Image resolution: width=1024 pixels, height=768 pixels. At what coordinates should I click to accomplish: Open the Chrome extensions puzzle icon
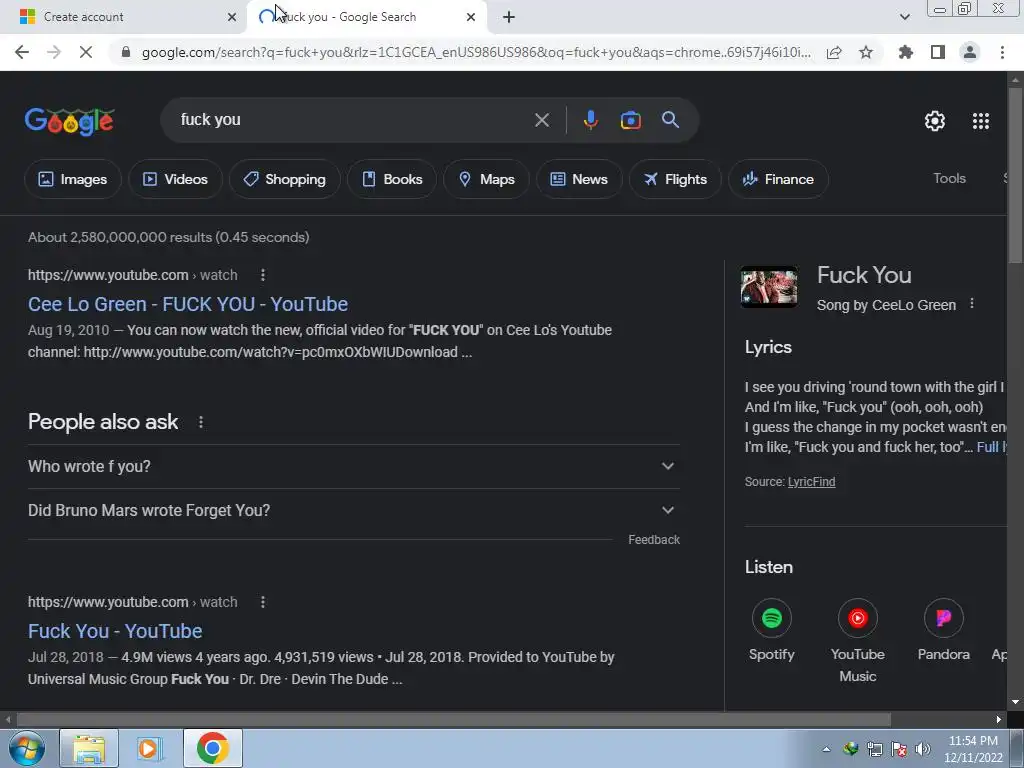pyautogui.click(x=905, y=52)
